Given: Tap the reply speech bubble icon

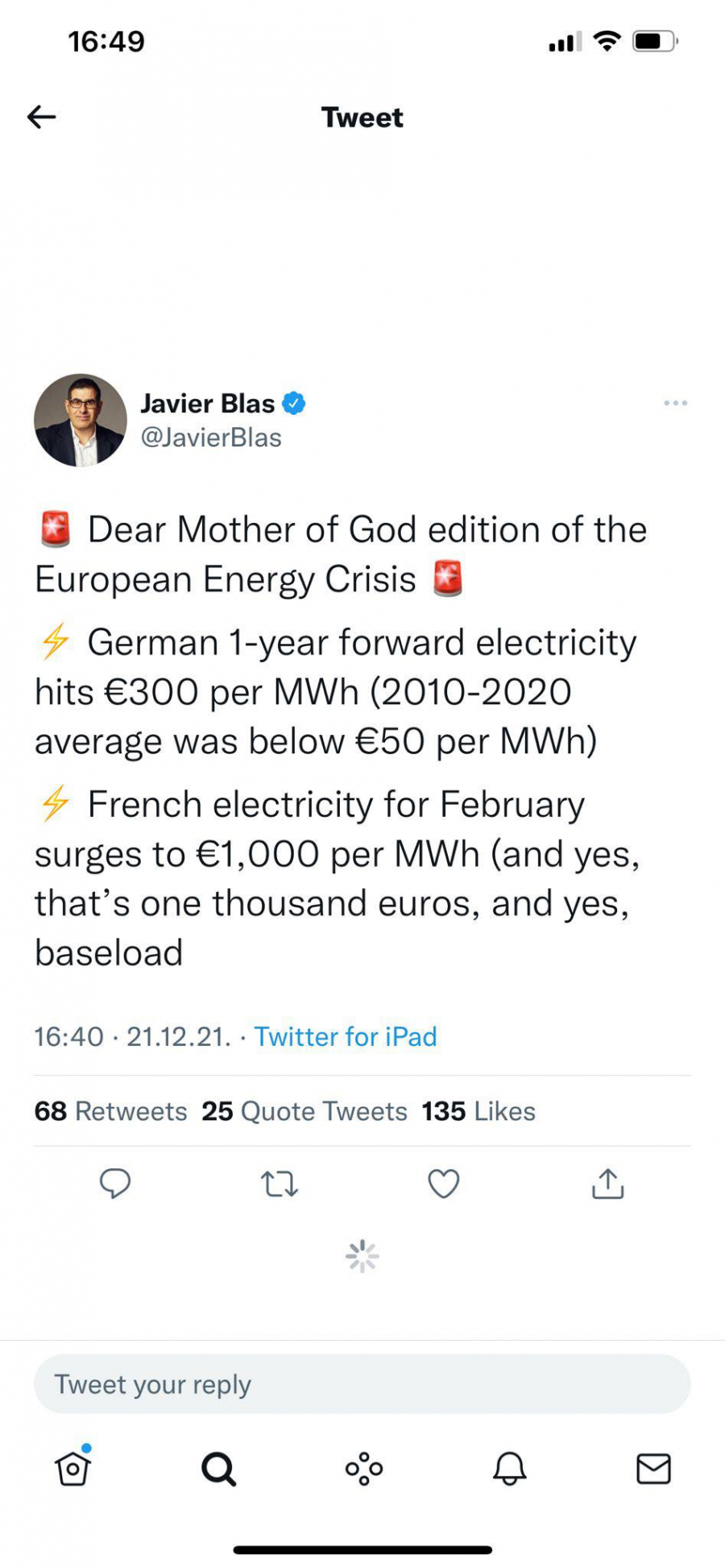Looking at the screenshot, I should (x=115, y=1184).
